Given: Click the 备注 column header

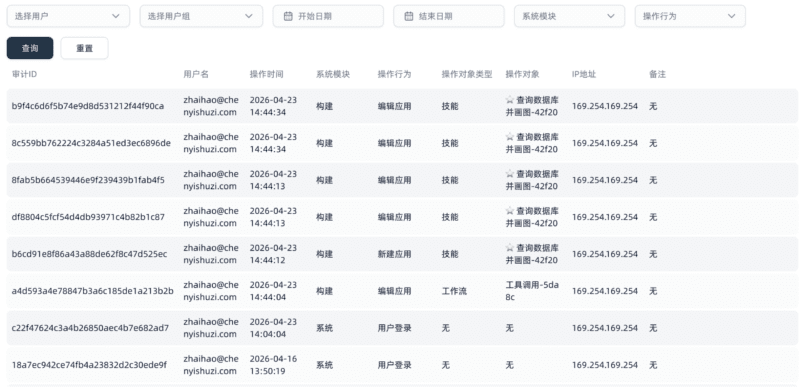Looking at the screenshot, I should click(657, 74).
